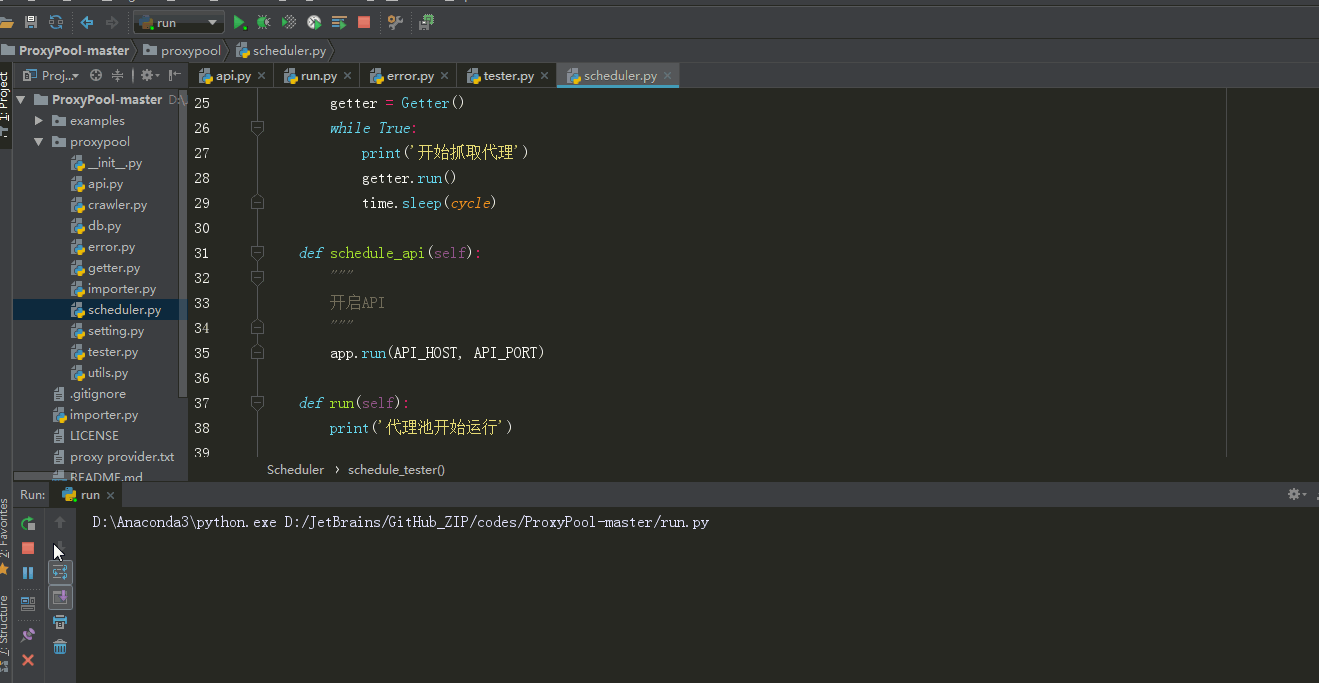Expand the examples folder

pos(39,121)
